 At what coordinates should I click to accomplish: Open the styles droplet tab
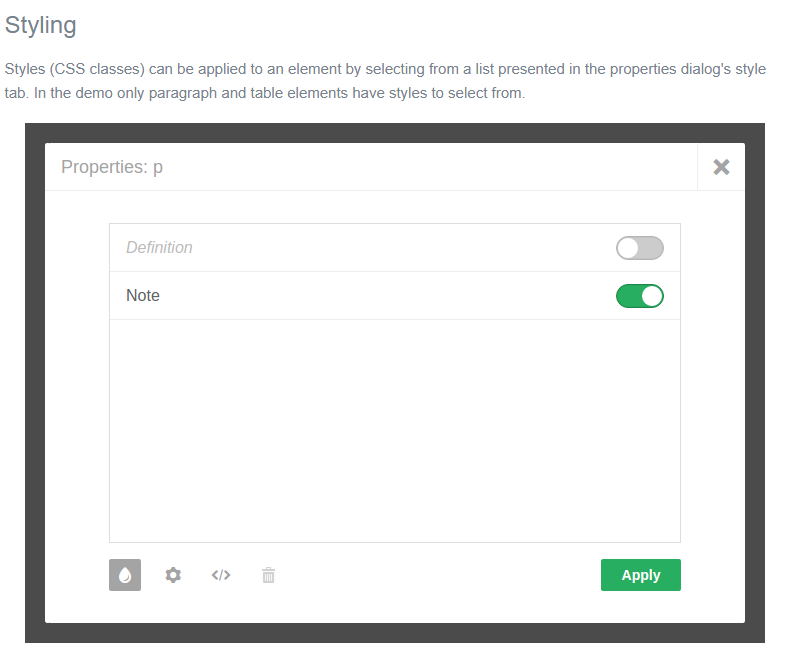click(x=125, y=575)
